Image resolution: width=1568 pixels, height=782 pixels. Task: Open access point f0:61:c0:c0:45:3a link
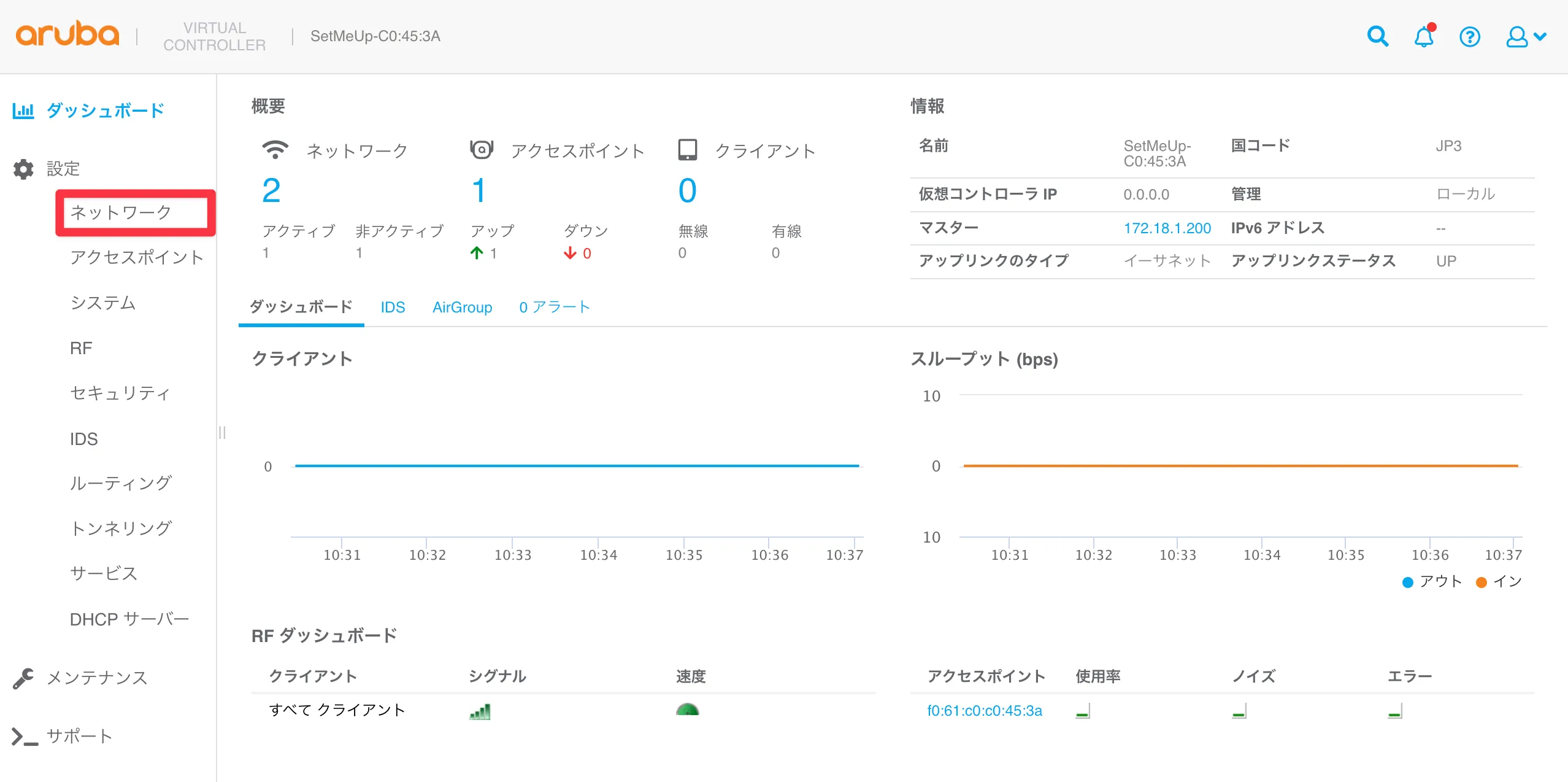pyautogui.click(x=984, y=711)
